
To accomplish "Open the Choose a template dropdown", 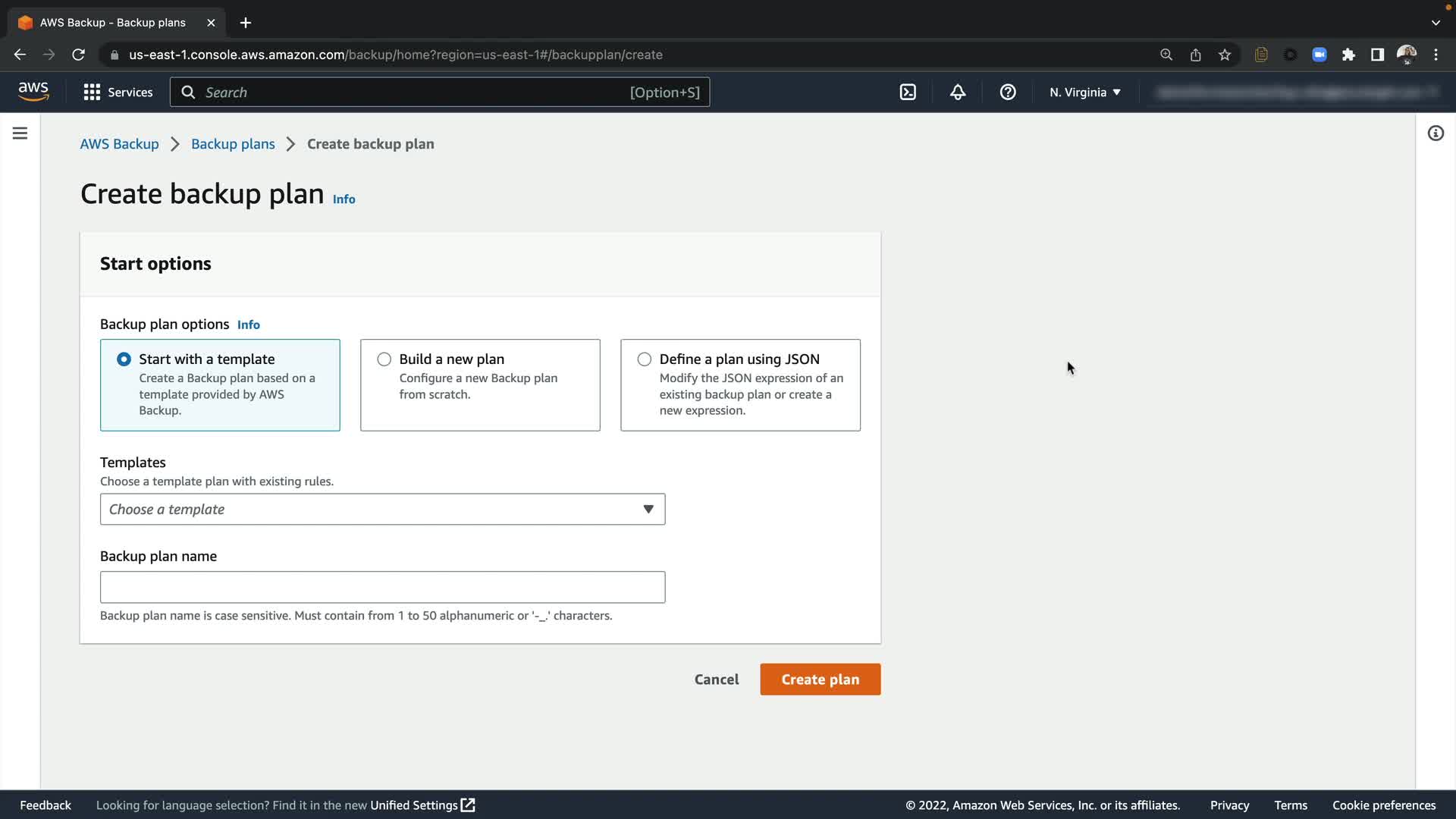I will (382, 510).
